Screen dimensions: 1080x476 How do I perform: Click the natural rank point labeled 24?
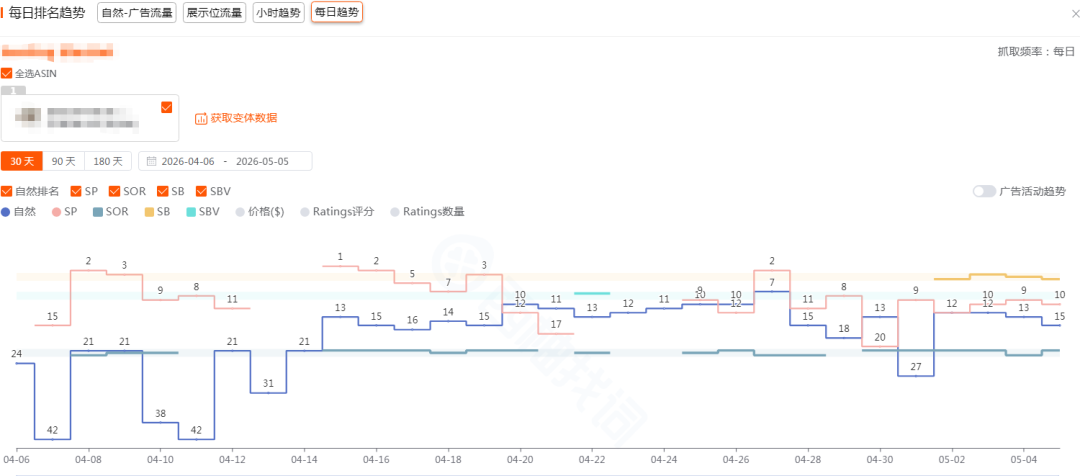[x=17, y=363]
